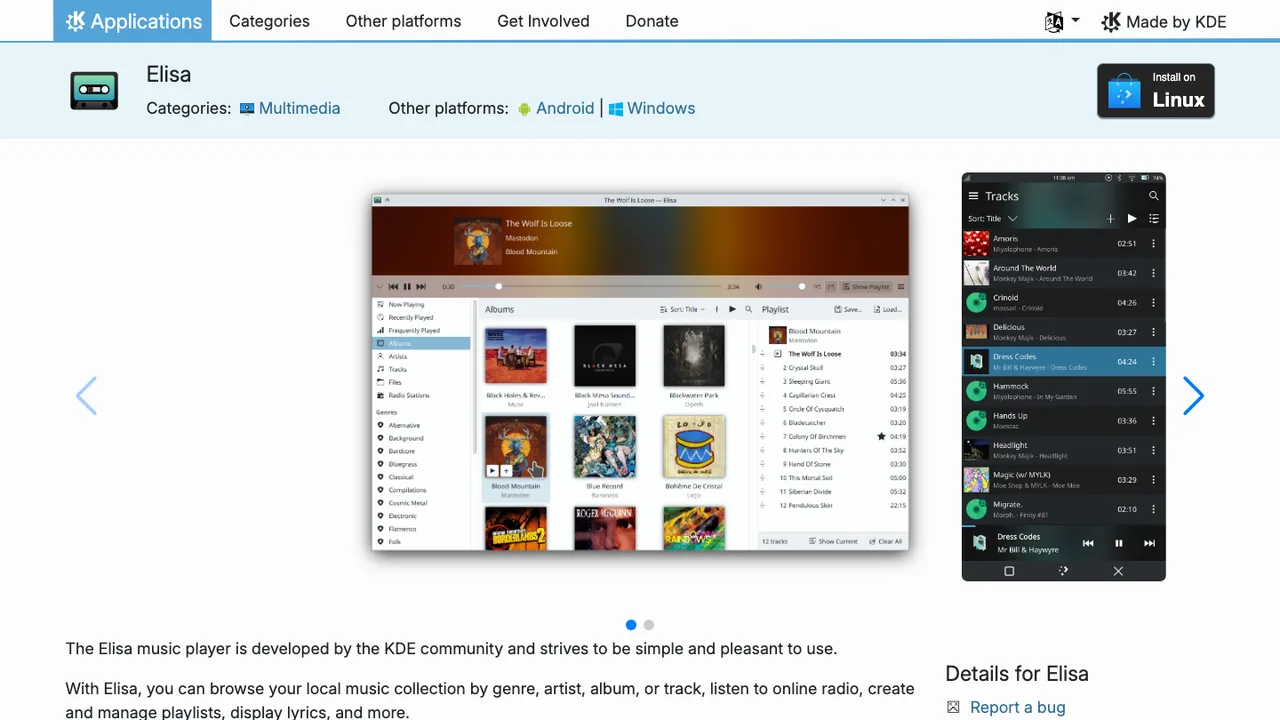This screenshot has height=720, width=1280.
Task: Expand the language selector dropdown
Action: coord(1062,21)
